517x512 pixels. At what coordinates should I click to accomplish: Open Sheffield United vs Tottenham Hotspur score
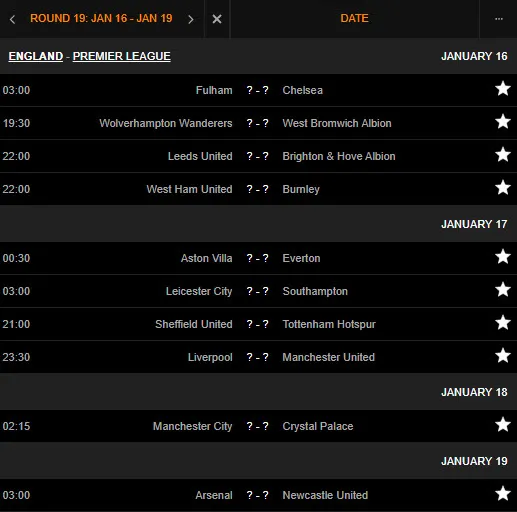[x=257, y=324]
